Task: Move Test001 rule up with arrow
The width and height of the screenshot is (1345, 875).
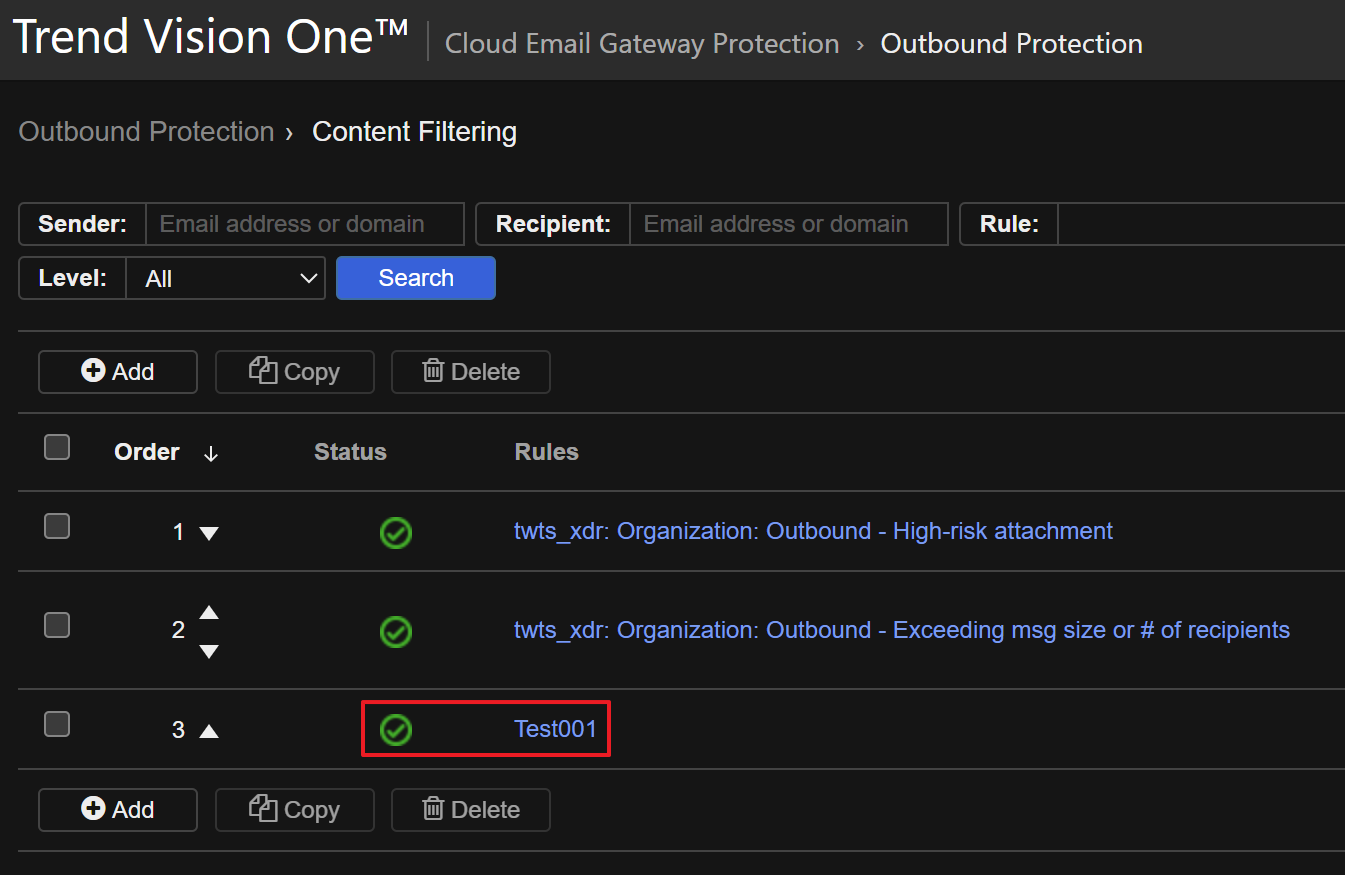Action: point(209,731)
